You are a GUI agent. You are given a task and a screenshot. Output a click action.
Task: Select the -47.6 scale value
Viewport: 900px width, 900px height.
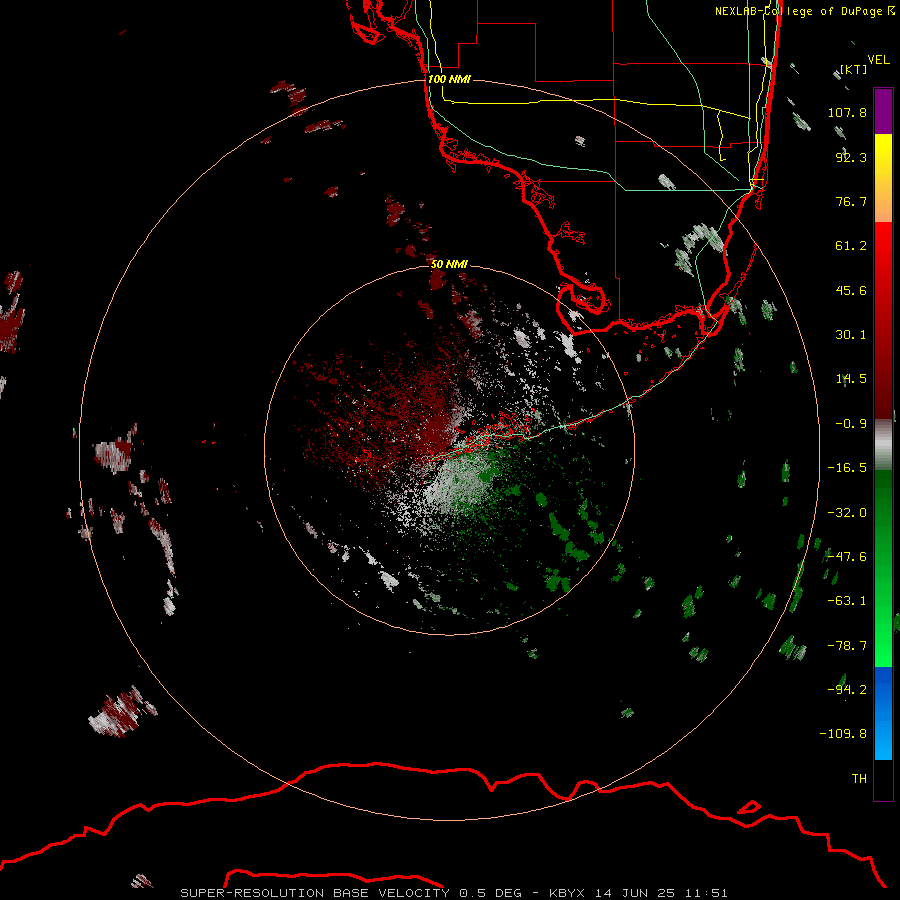tap(847, 557)
